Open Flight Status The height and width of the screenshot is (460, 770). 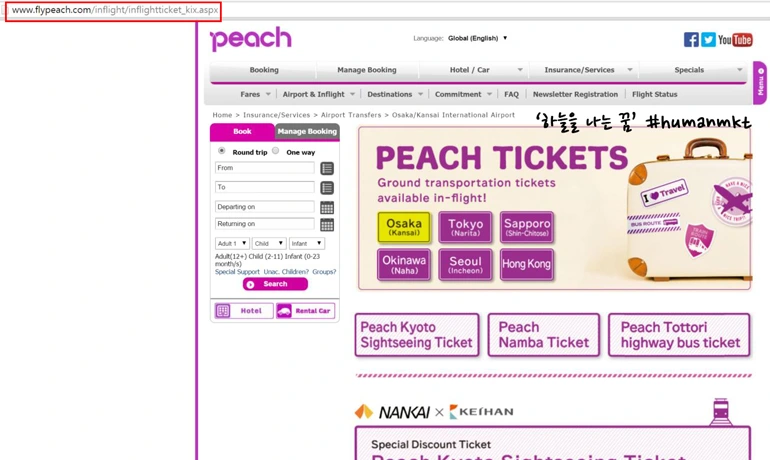click(655, 94)
